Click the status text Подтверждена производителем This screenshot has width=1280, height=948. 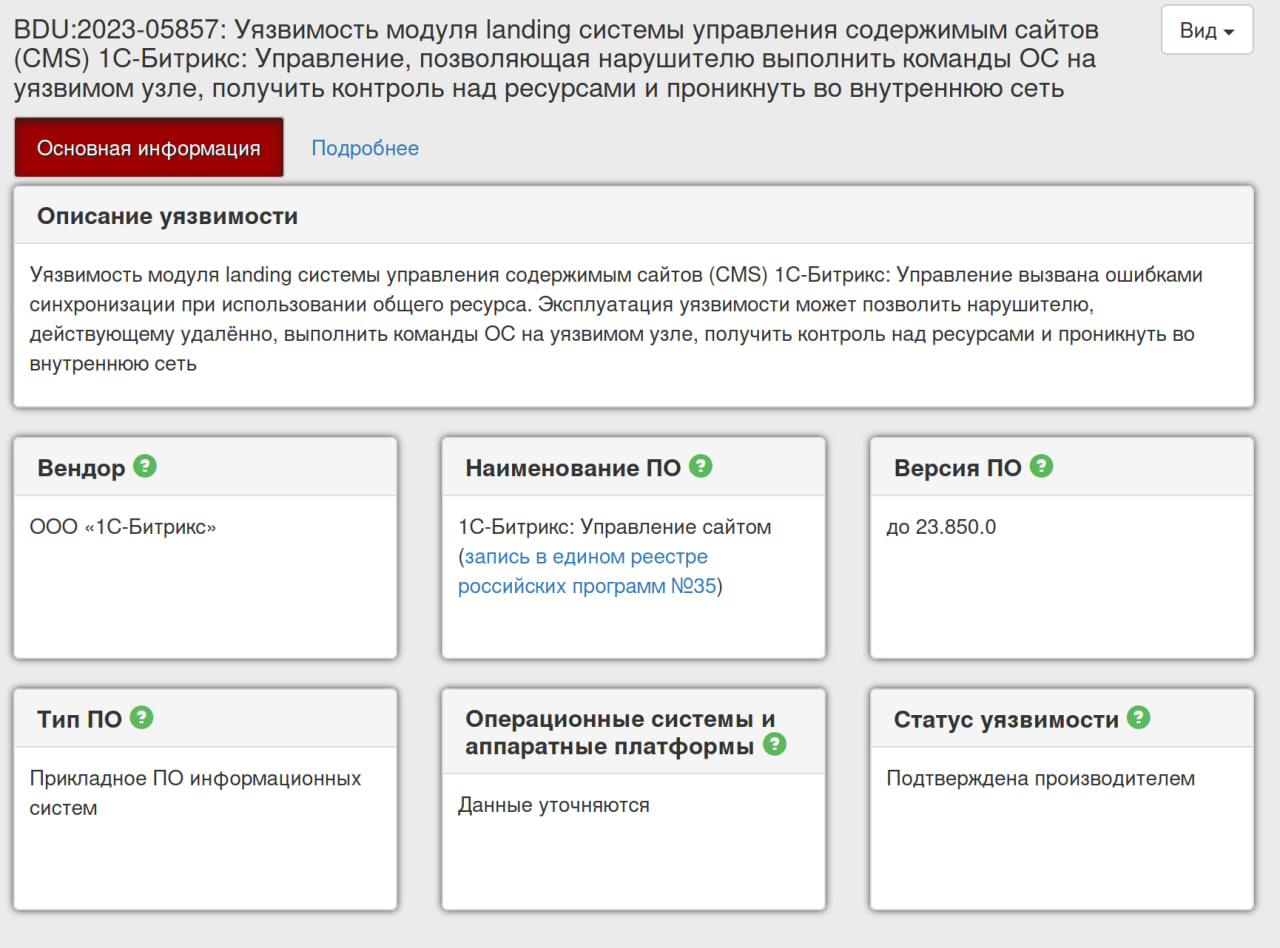click(1040, 778)
